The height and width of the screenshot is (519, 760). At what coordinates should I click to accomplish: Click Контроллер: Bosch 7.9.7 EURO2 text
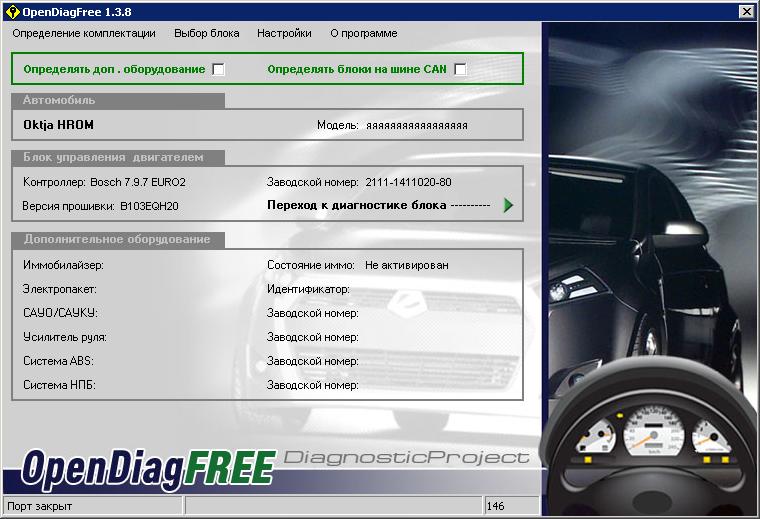coord(104,182)
